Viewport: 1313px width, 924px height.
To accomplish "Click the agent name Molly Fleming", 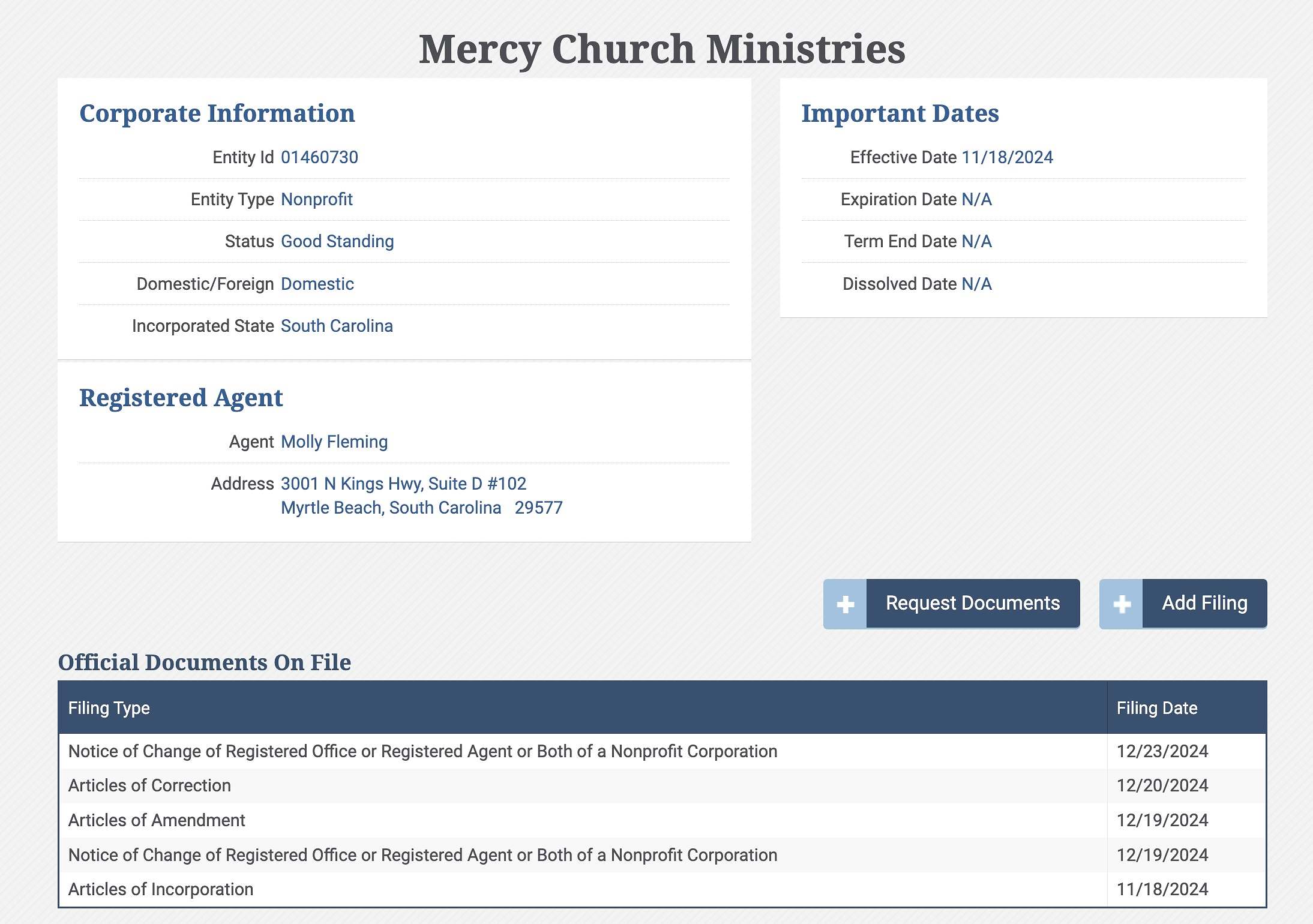I will point(334,442).
